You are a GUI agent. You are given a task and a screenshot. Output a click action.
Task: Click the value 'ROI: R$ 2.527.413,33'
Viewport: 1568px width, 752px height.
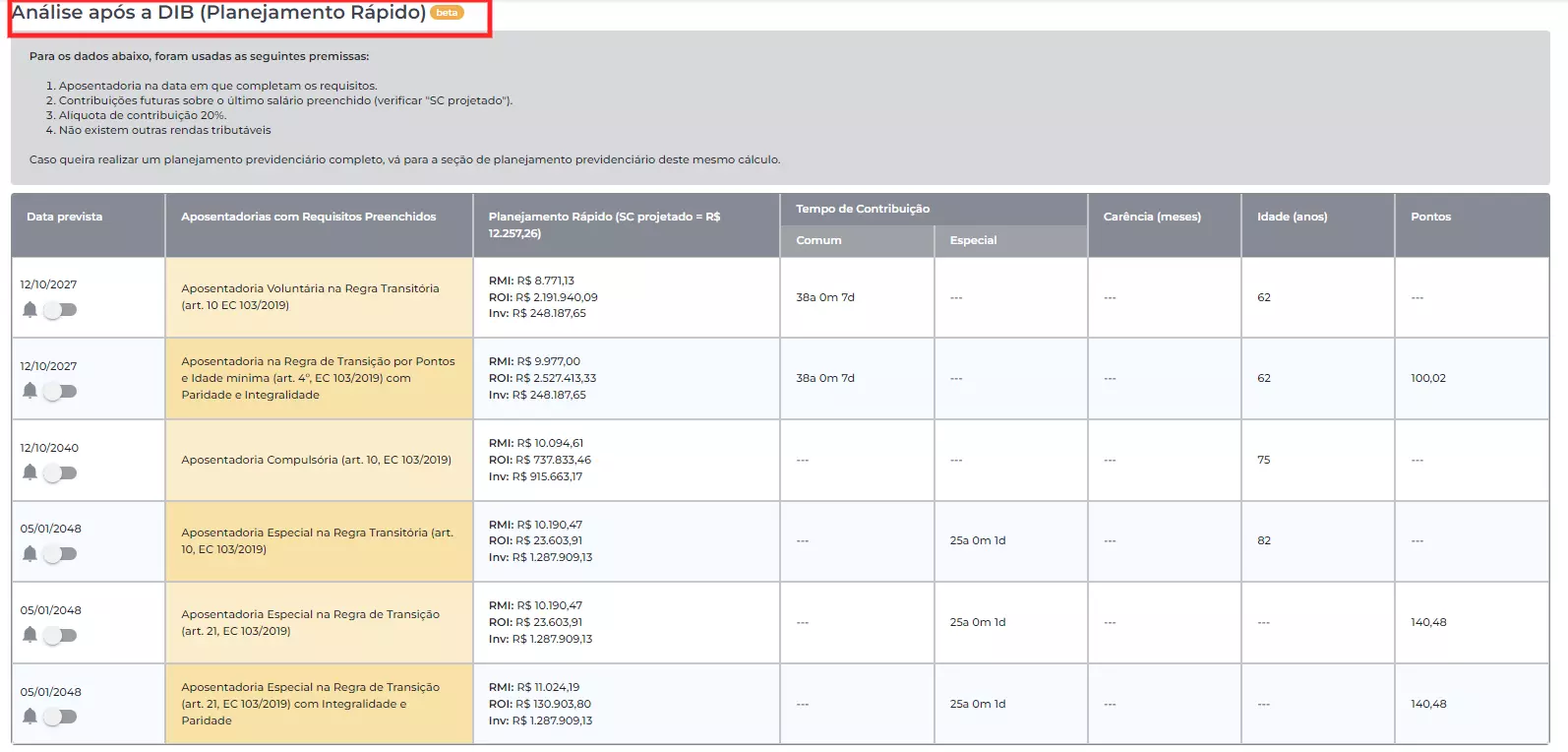(x=542, y=378)
